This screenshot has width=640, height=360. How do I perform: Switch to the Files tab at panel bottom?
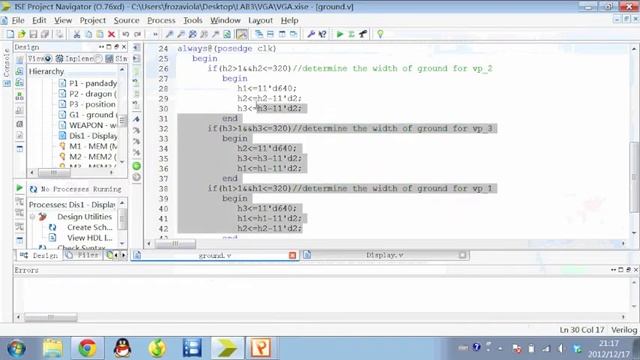(83, 256)
